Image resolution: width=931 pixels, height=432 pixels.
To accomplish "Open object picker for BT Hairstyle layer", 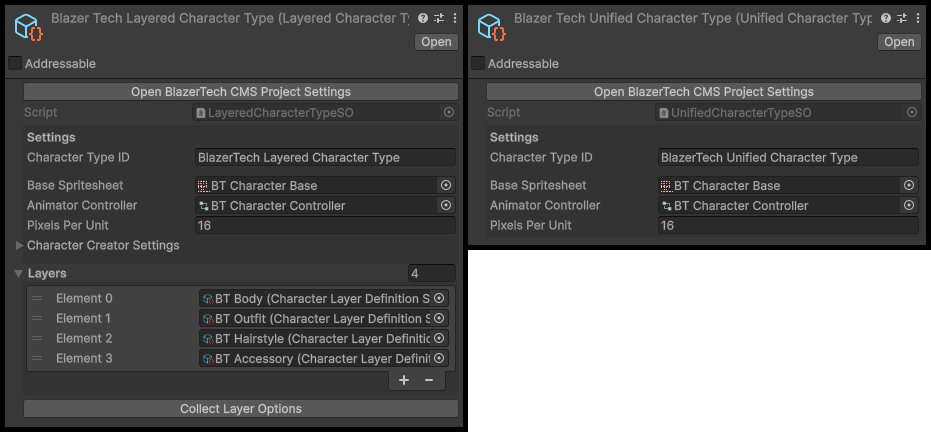I will [439, 338].
